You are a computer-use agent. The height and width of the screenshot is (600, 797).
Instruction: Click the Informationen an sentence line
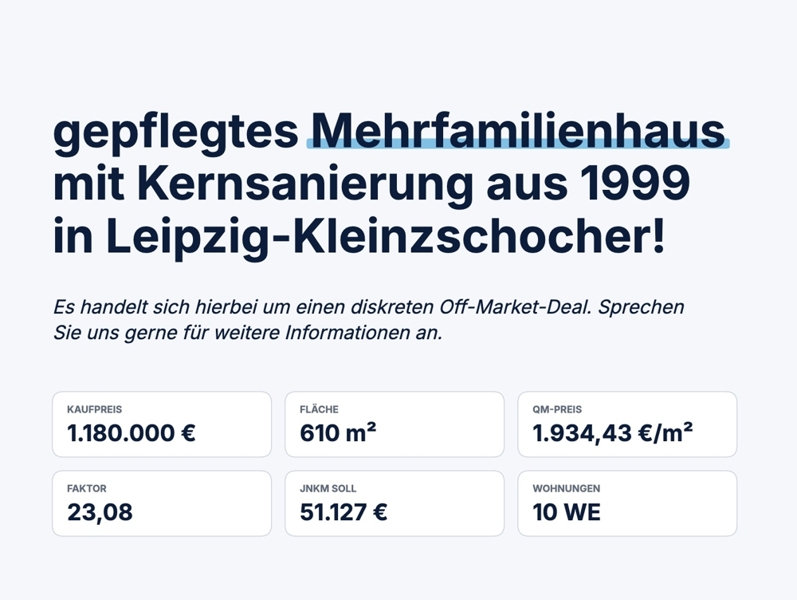point(248,333)
